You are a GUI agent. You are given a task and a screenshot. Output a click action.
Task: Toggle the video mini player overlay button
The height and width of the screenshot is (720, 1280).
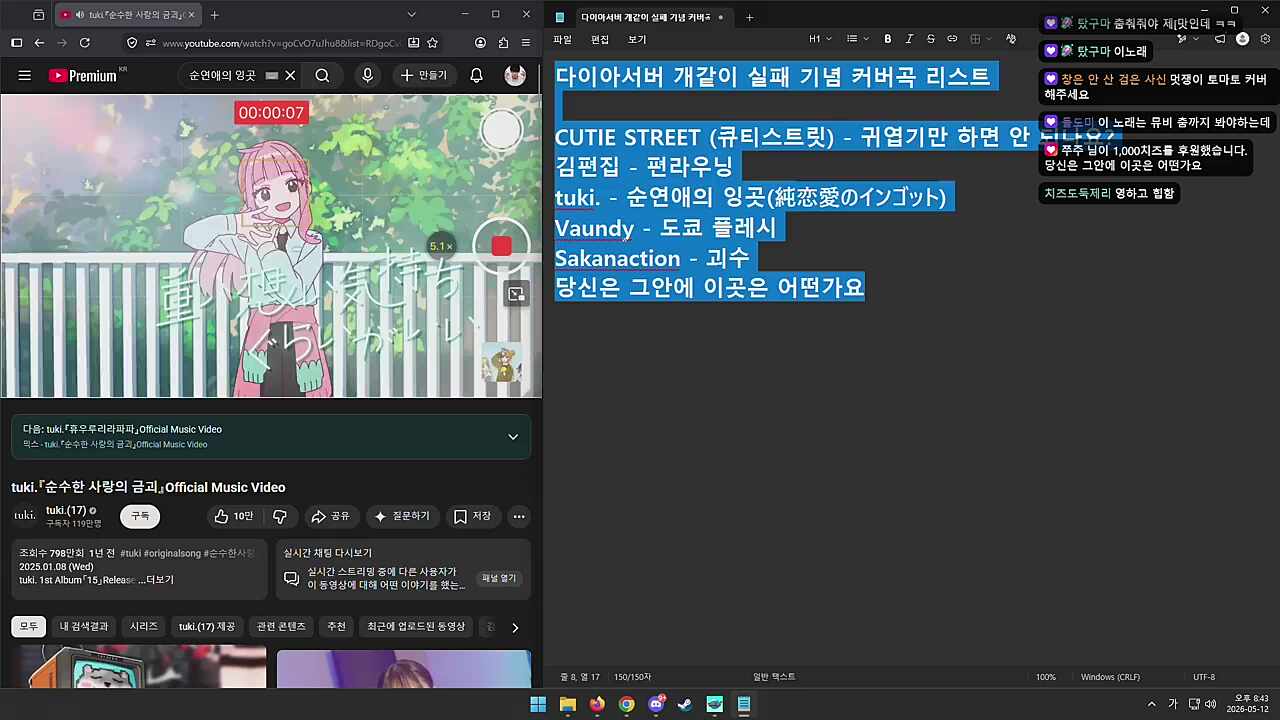(x=516, y=294)
